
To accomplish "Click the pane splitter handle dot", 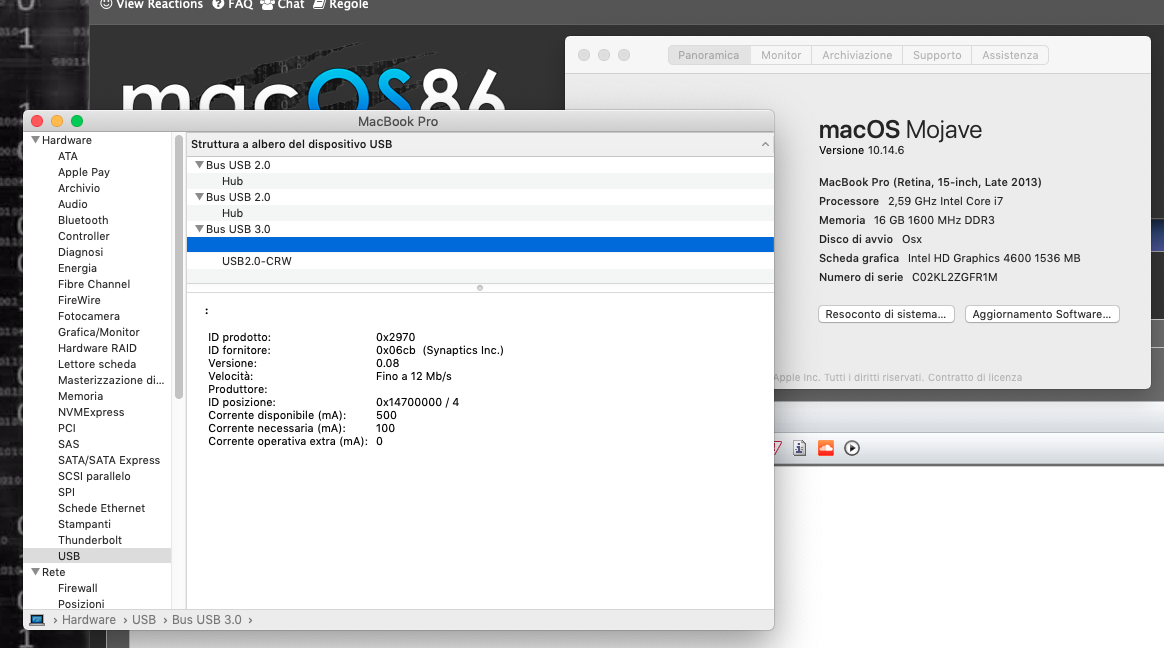I will pyautogui.click(x=480, y=288).
